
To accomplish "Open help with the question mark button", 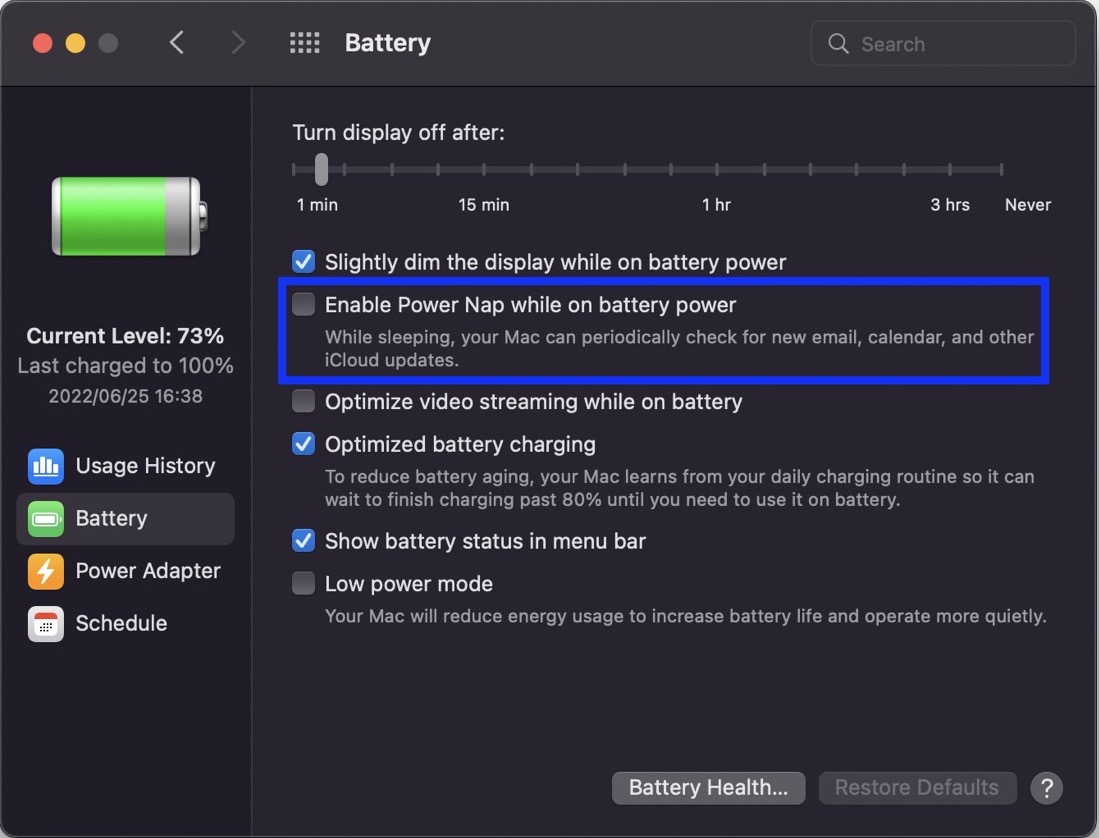I will [1046, 788].
